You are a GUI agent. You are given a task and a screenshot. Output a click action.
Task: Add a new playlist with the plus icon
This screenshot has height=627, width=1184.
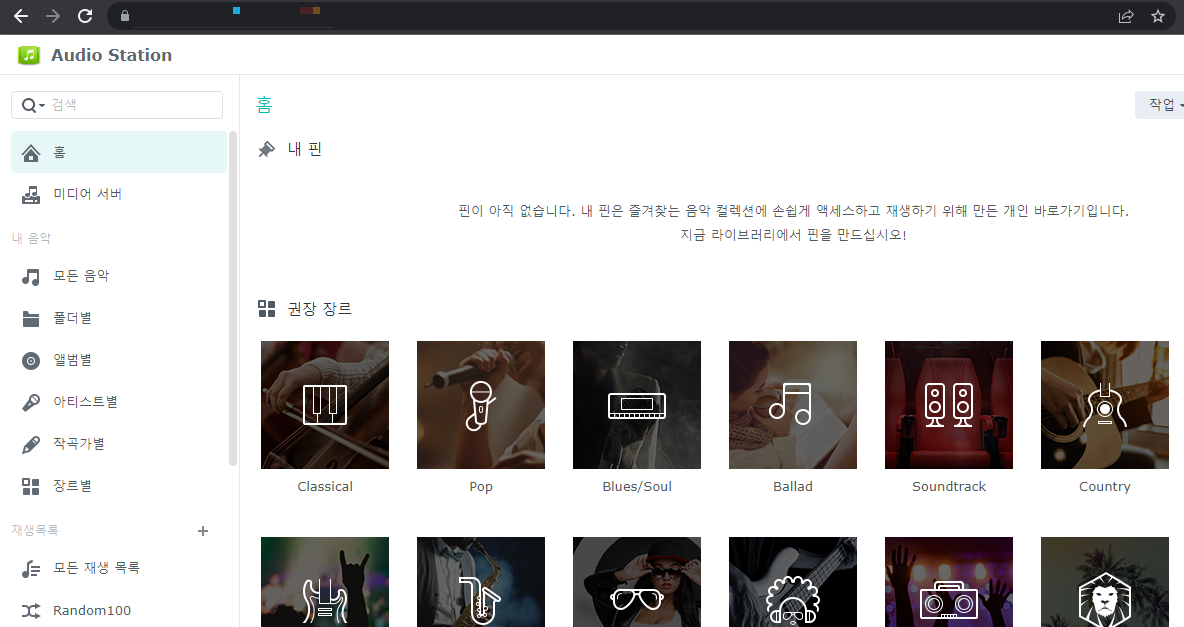point(202,531)
